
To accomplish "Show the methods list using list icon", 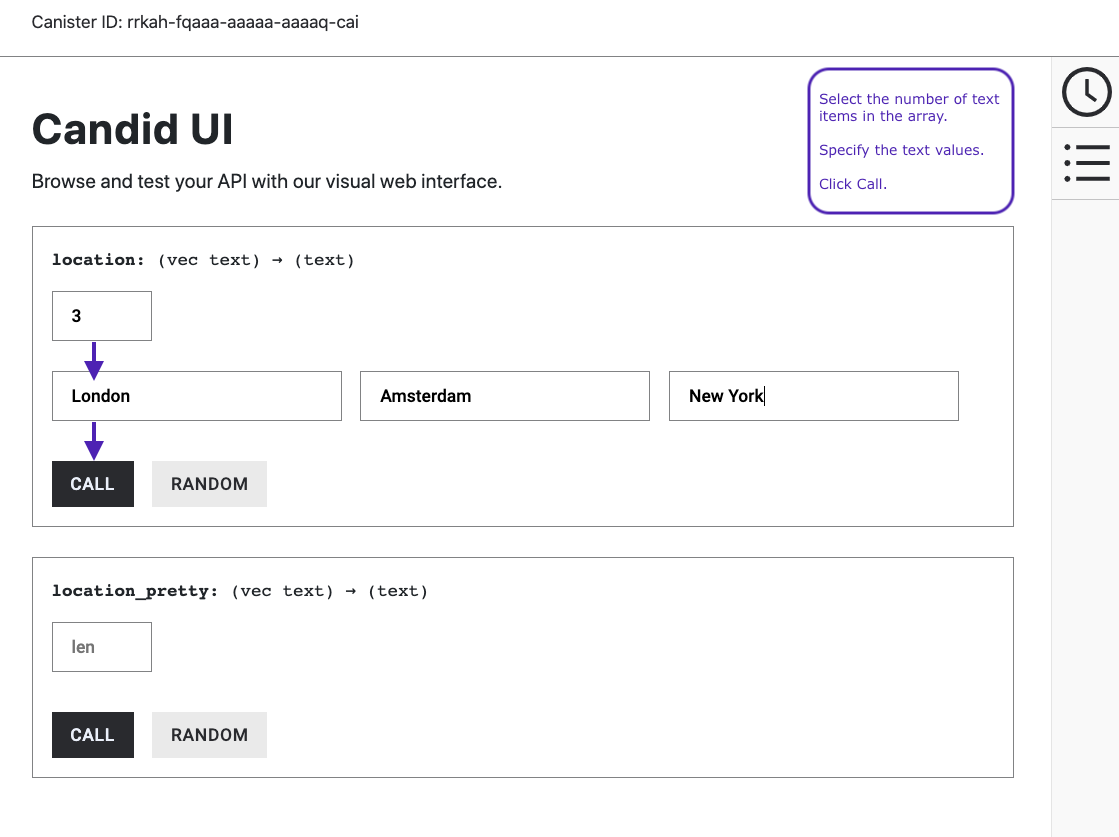I will point(1086,162).
